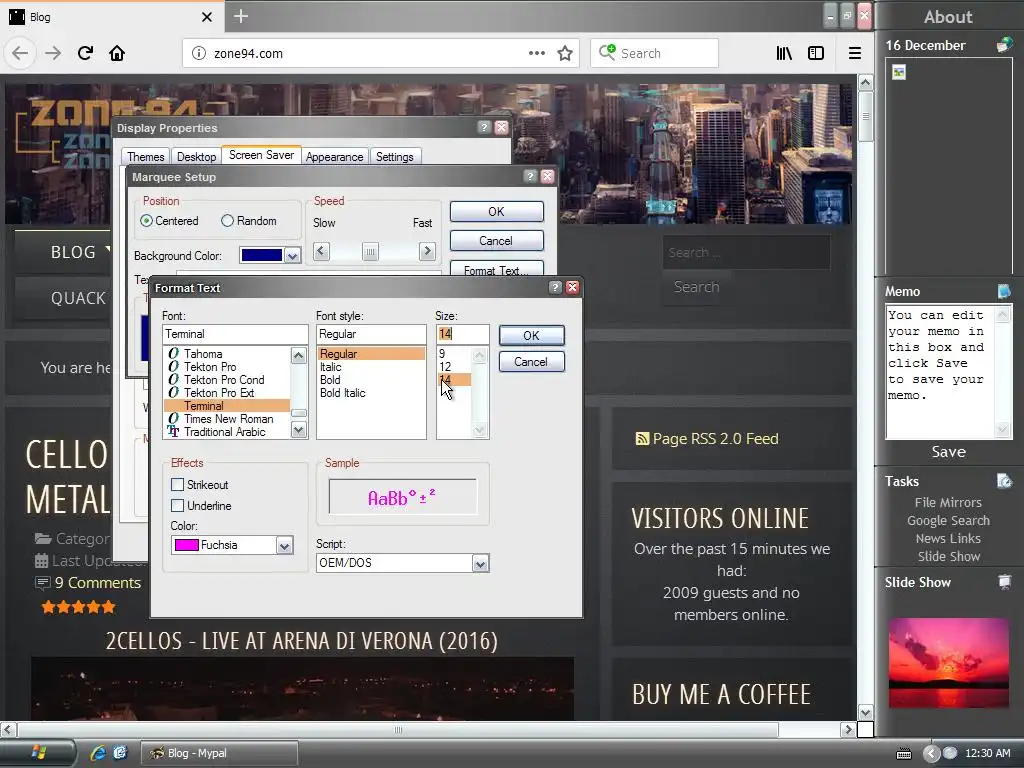Click the browser back arrow

click(20, 53)
